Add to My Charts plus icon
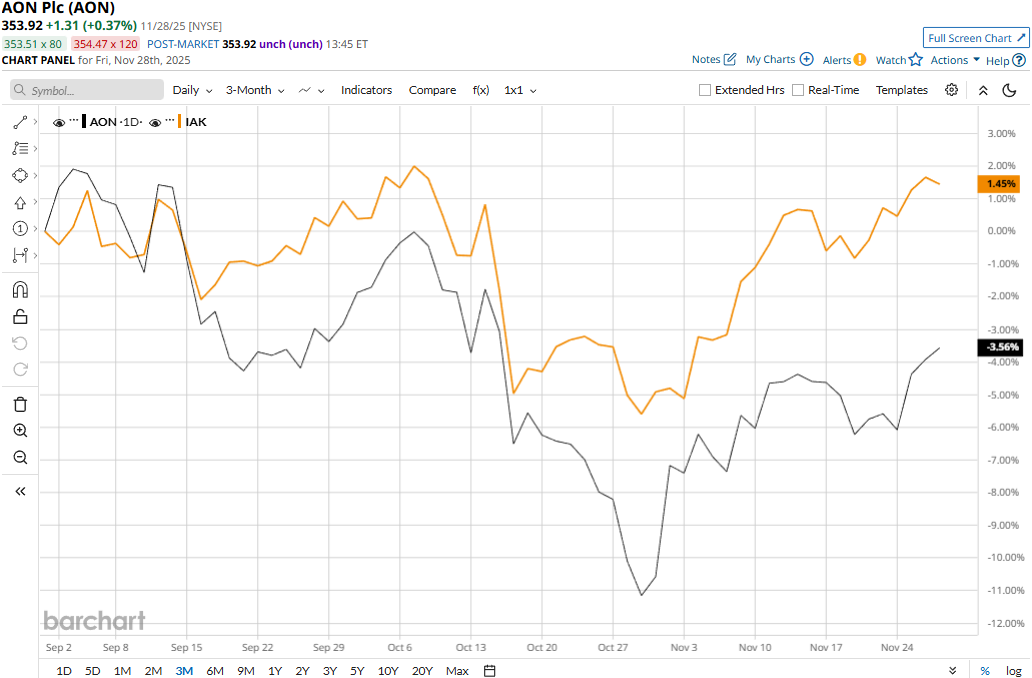 pyautogui.click(x=806, y=59)
